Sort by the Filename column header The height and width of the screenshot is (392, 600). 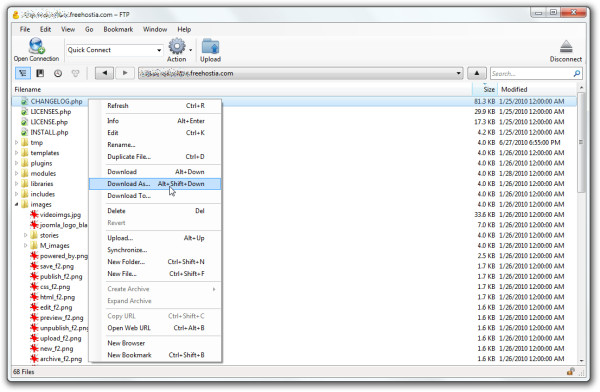[243, 89]
